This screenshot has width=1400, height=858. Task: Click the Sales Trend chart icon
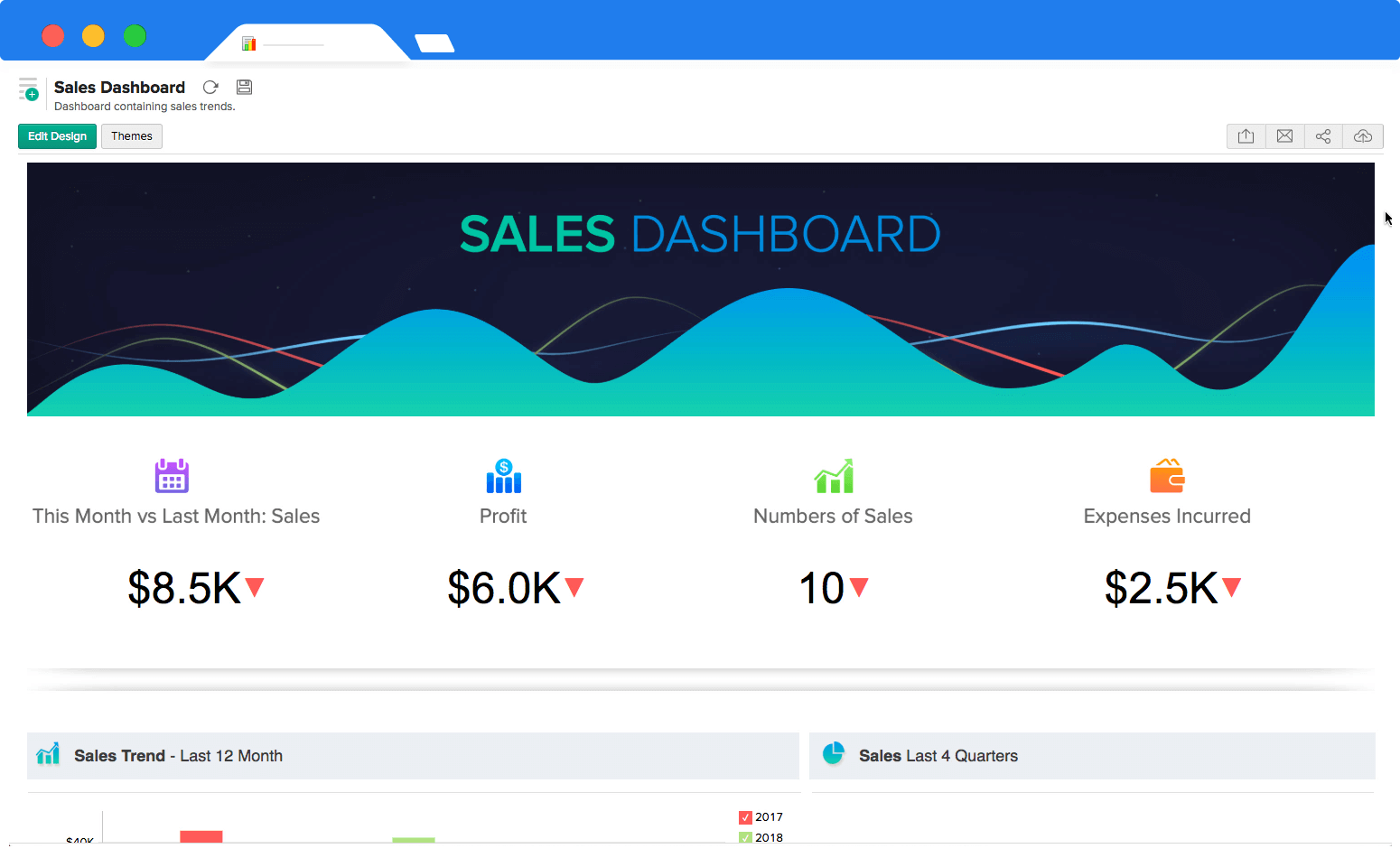(48, 753)
